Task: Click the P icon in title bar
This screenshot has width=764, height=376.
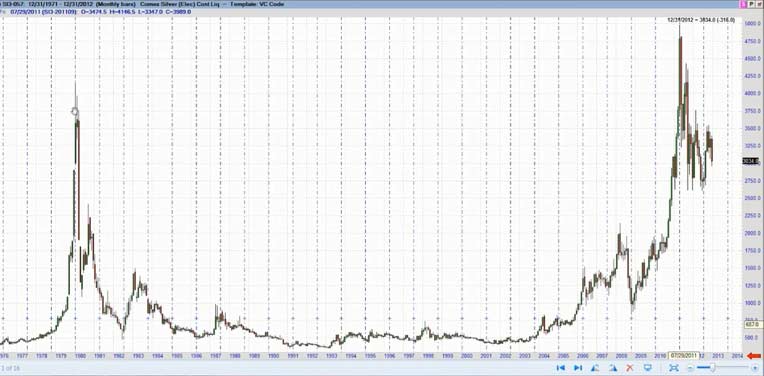Action: pos(751,4)
